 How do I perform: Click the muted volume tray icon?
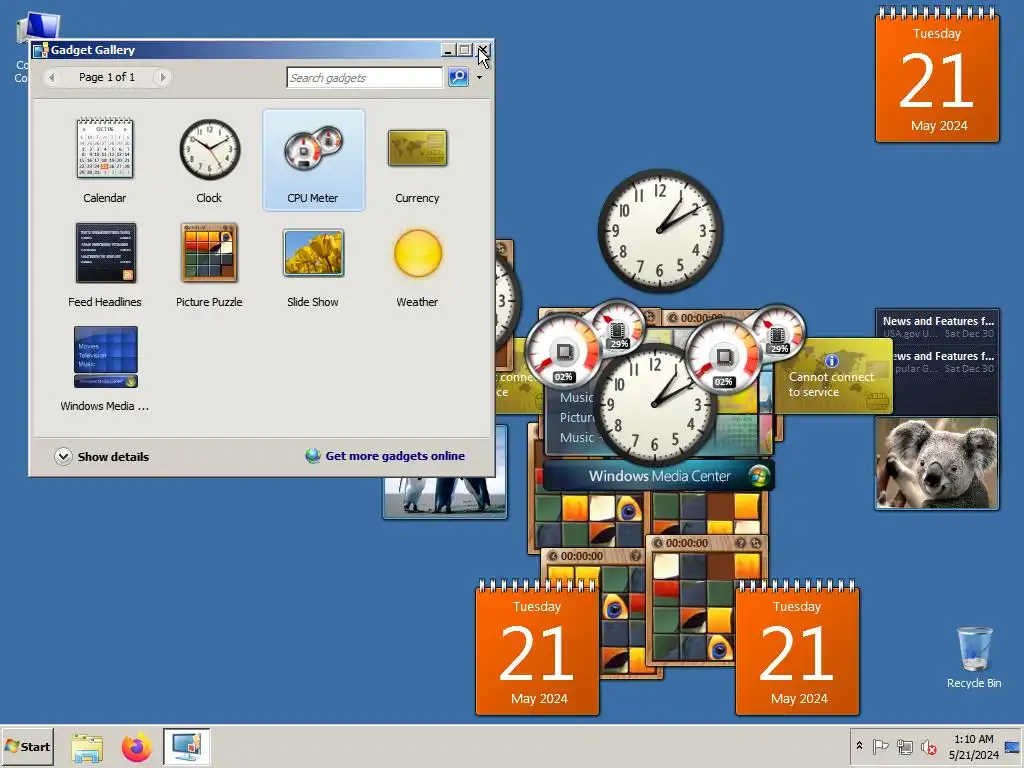(928, 746)
